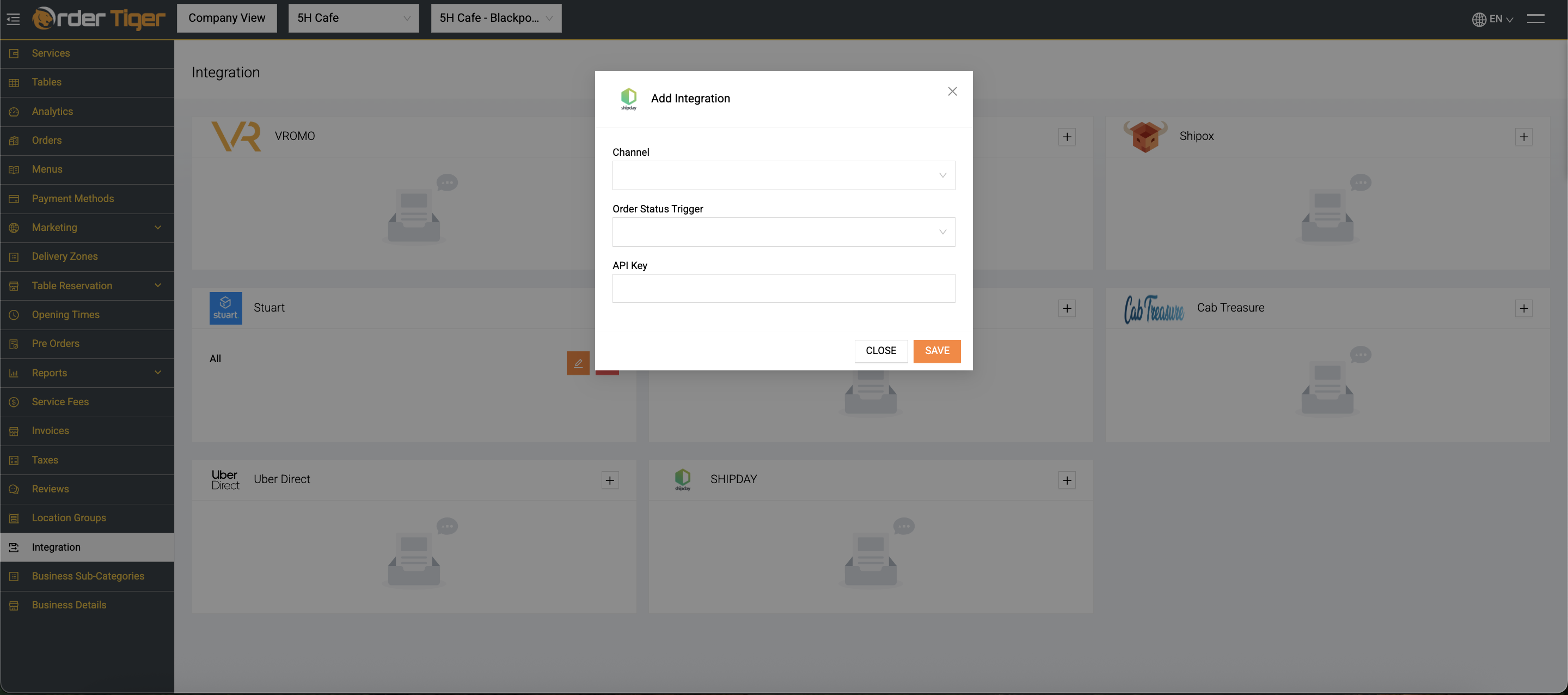Viewport: 1568px width, 695px height.
Task: Click the orange edit pencil icon on the Stuart card
Action: [578, 363]
